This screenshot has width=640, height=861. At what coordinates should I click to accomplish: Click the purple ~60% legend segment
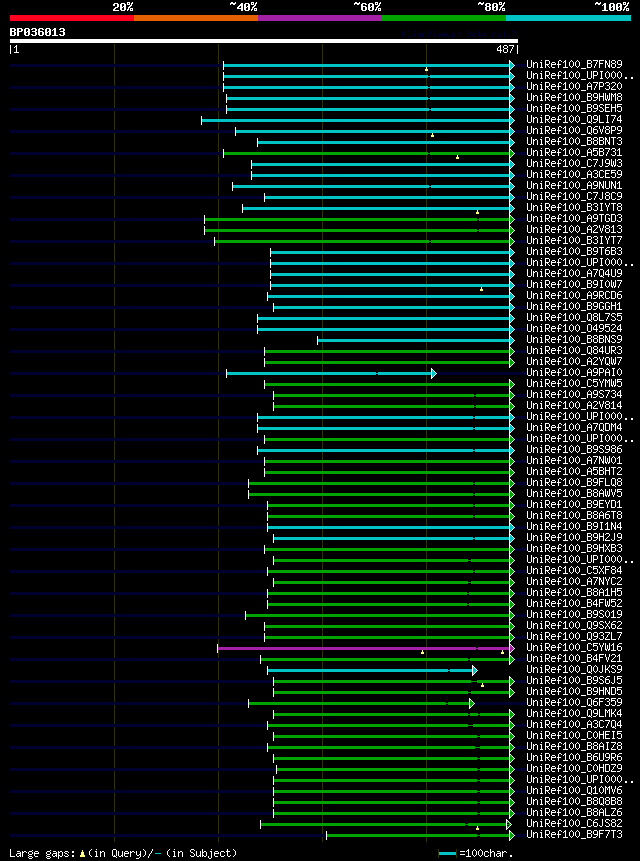click(x=320, y=18)
